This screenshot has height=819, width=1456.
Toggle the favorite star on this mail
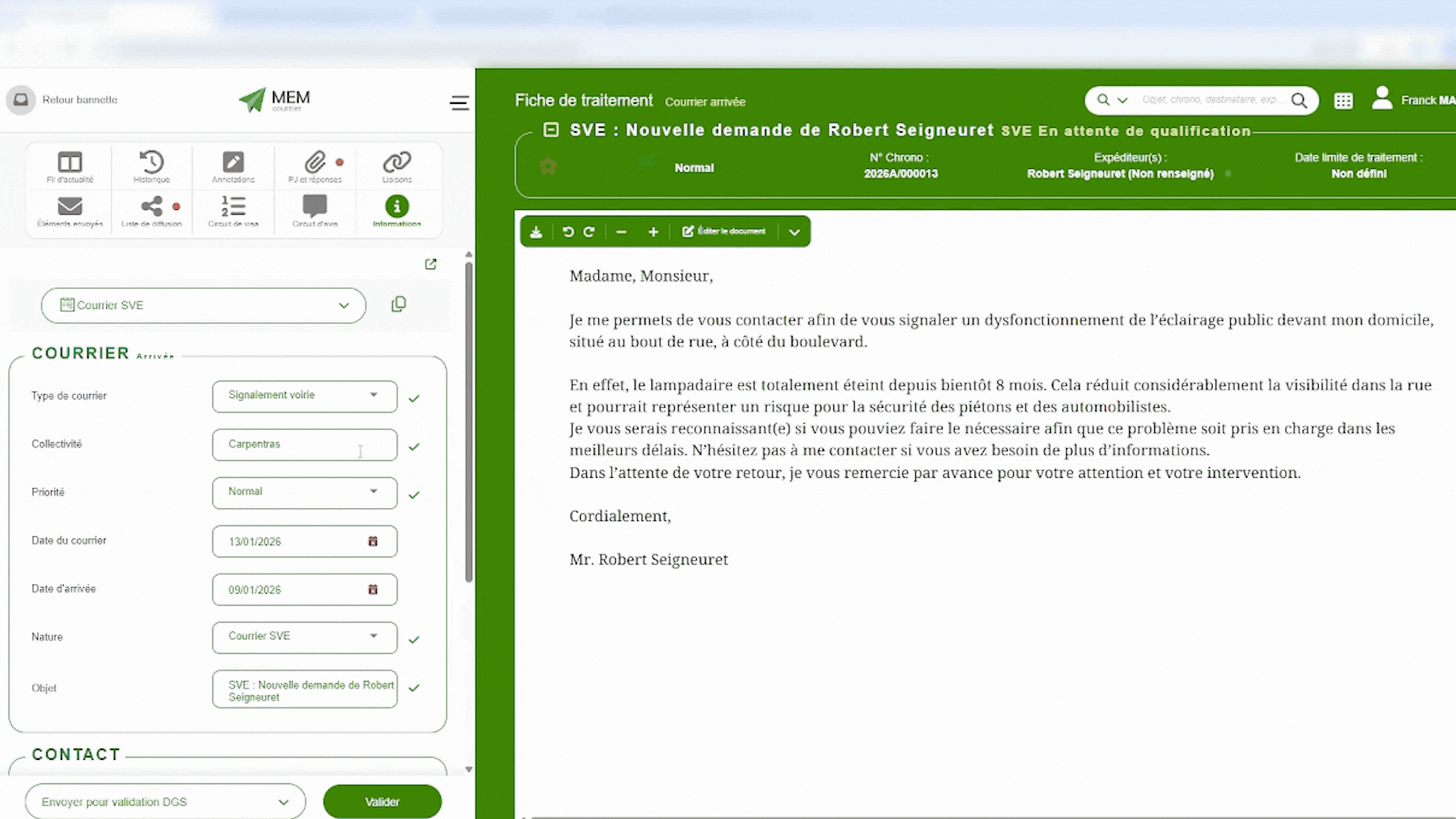click(548, 166)
